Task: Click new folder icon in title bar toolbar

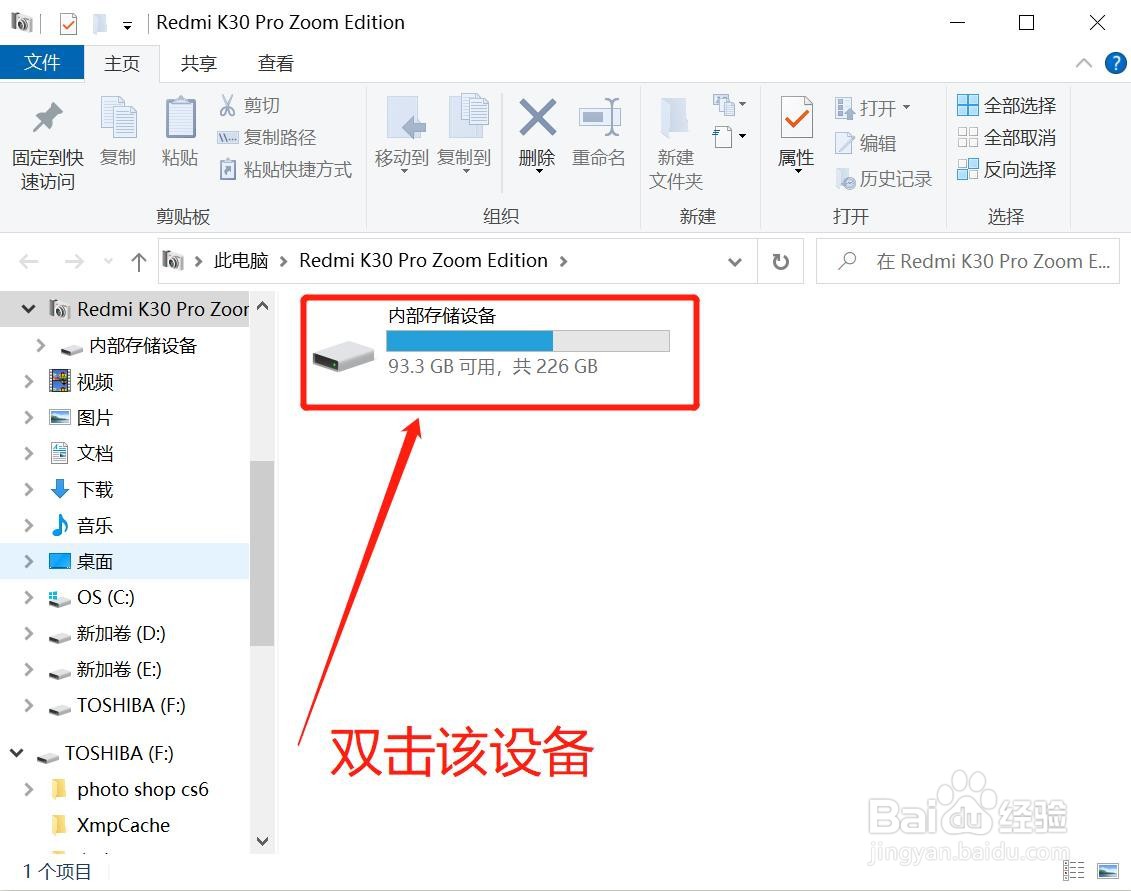Action: 100,24
